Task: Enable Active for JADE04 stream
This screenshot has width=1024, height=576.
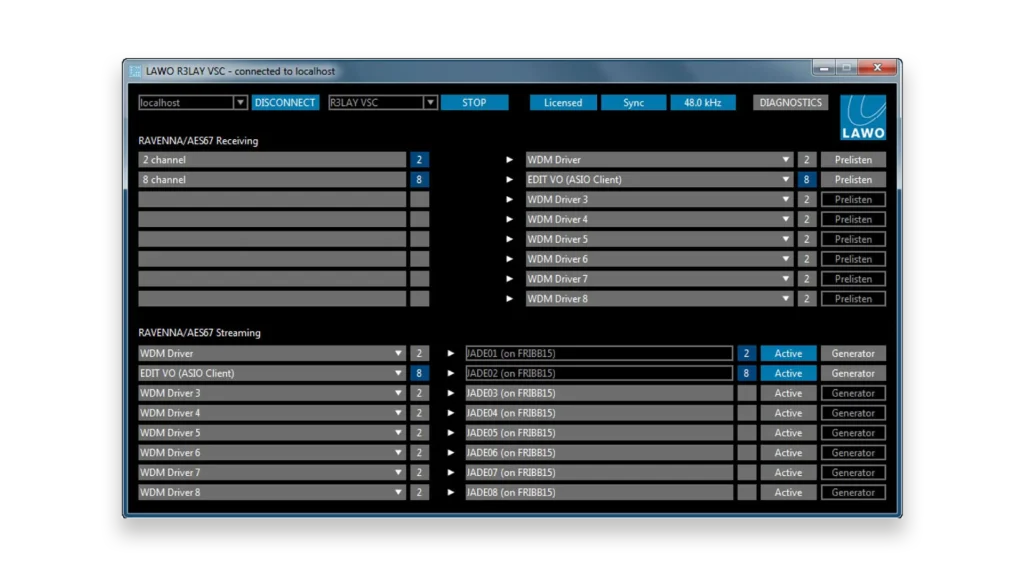Action: point(788,413)
